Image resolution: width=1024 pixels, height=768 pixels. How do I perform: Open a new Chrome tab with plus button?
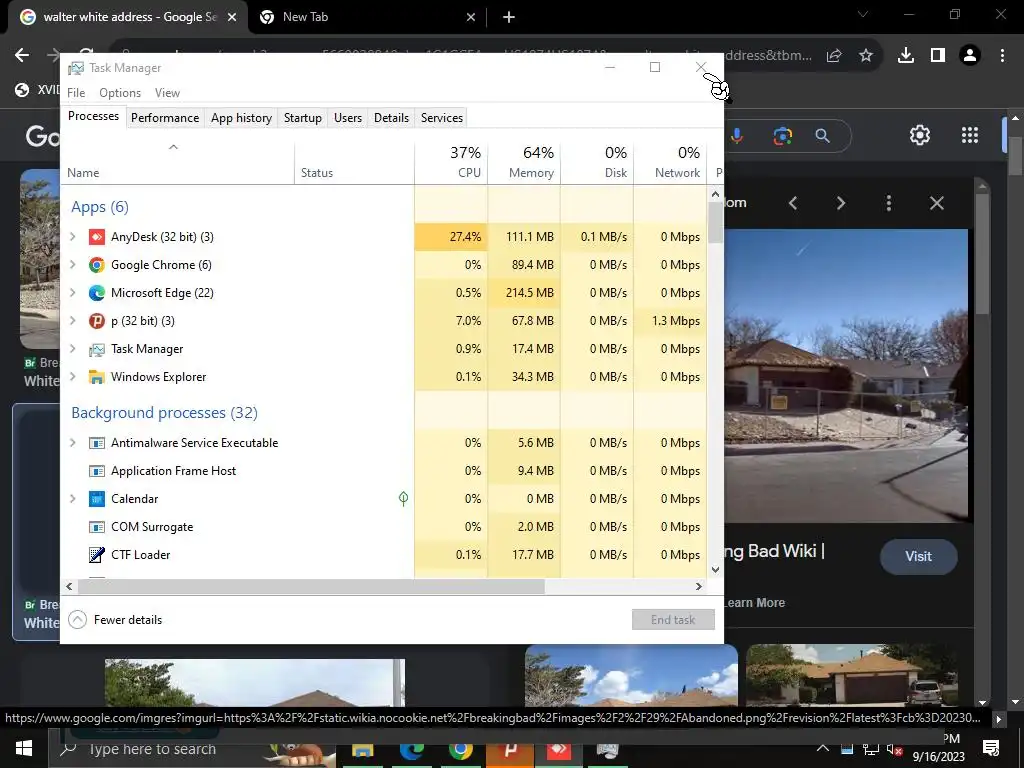[509, 17]
